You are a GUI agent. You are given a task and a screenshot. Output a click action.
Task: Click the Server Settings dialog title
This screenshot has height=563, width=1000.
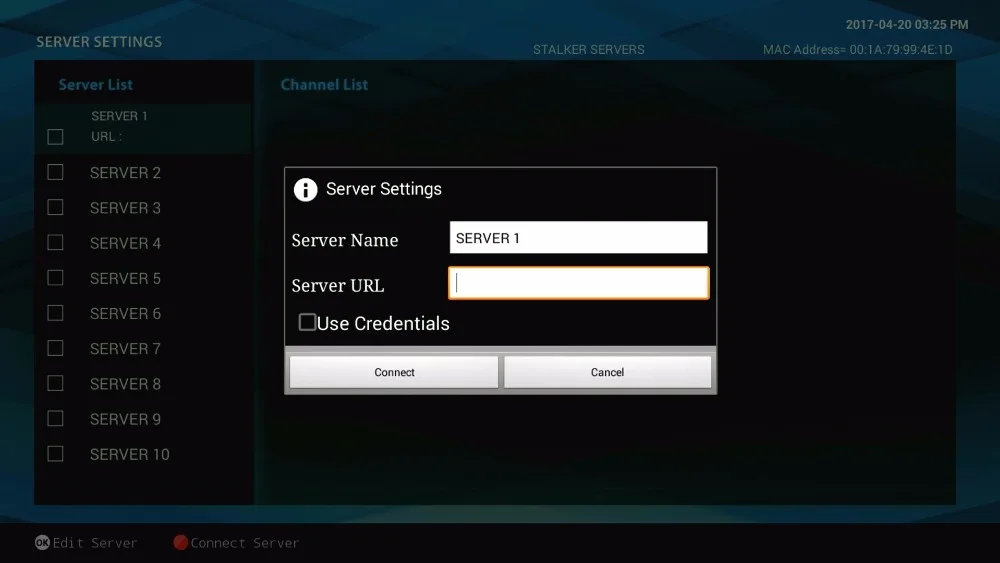coord(384,189)
